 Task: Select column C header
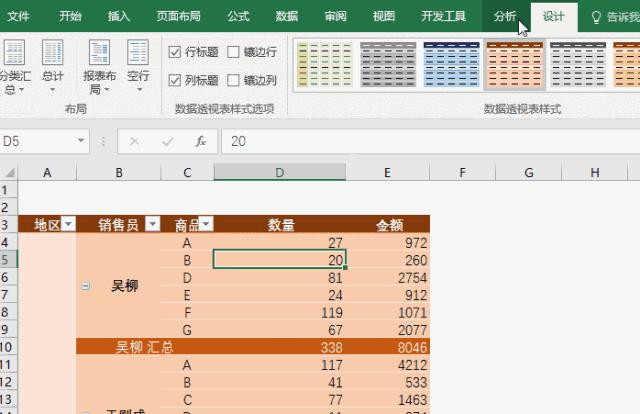click(x=187, y=173)
